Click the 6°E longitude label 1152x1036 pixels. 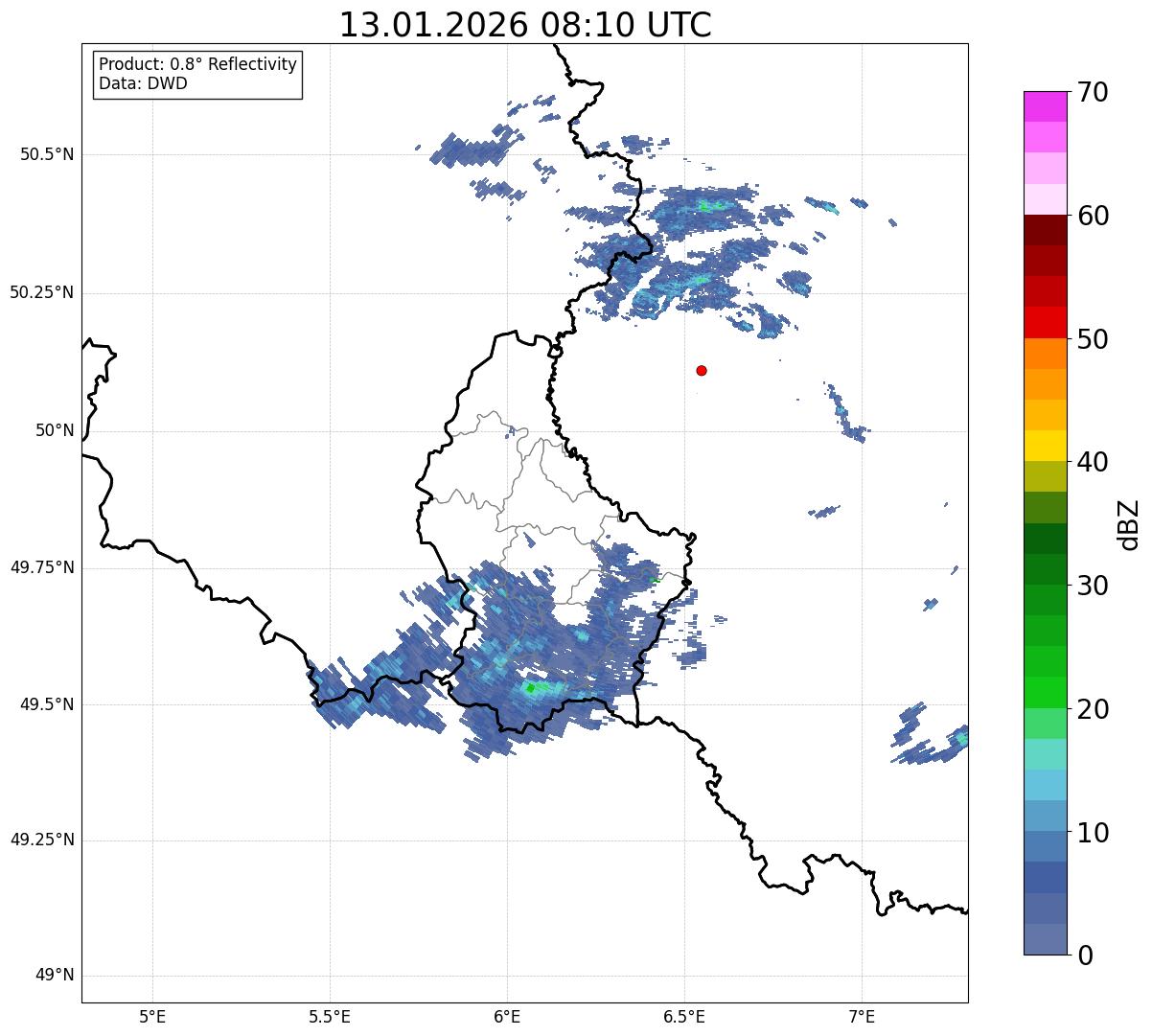pos(507,1017)
